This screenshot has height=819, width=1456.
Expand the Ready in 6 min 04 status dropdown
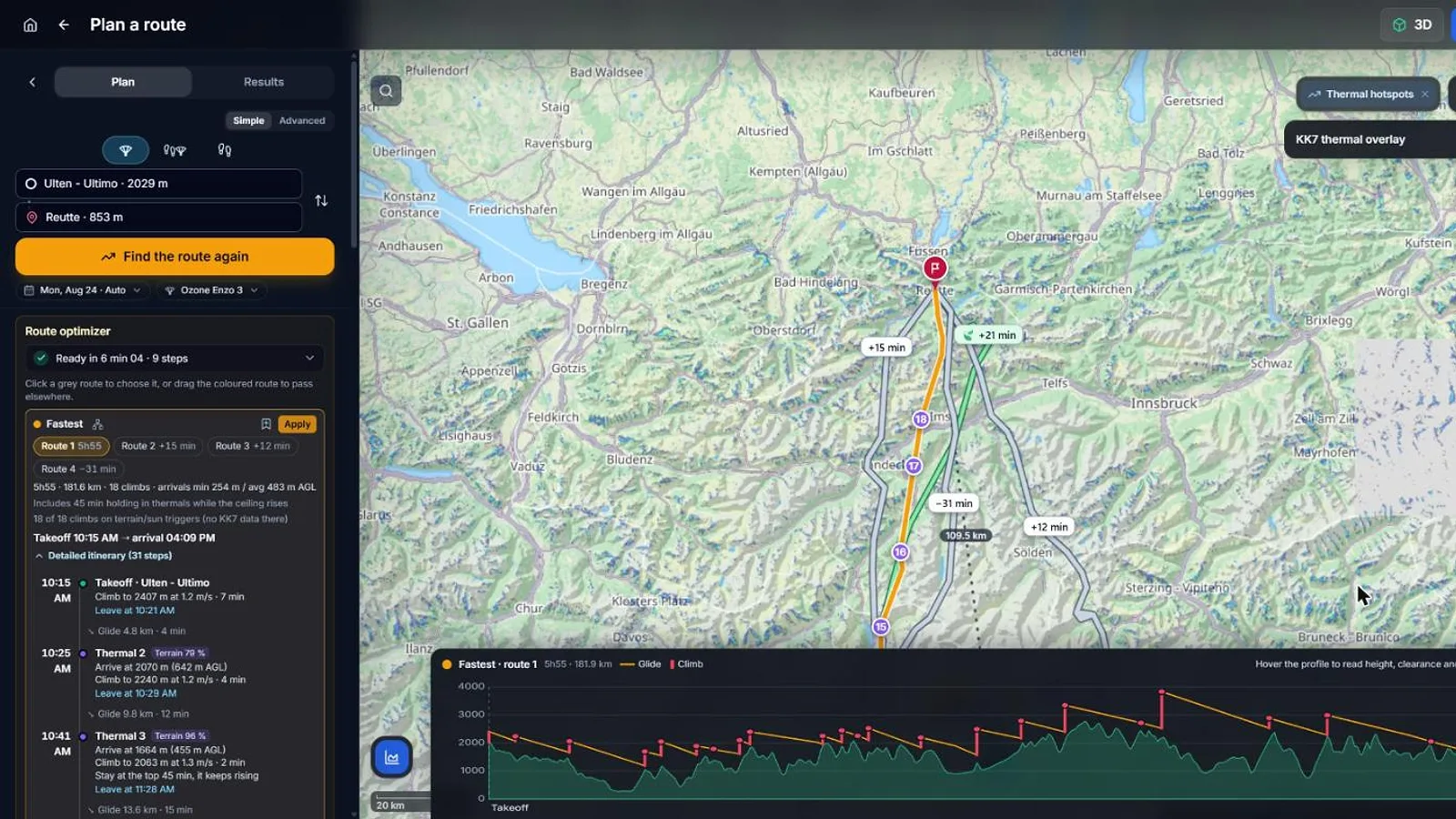click(x=175, y=358)
